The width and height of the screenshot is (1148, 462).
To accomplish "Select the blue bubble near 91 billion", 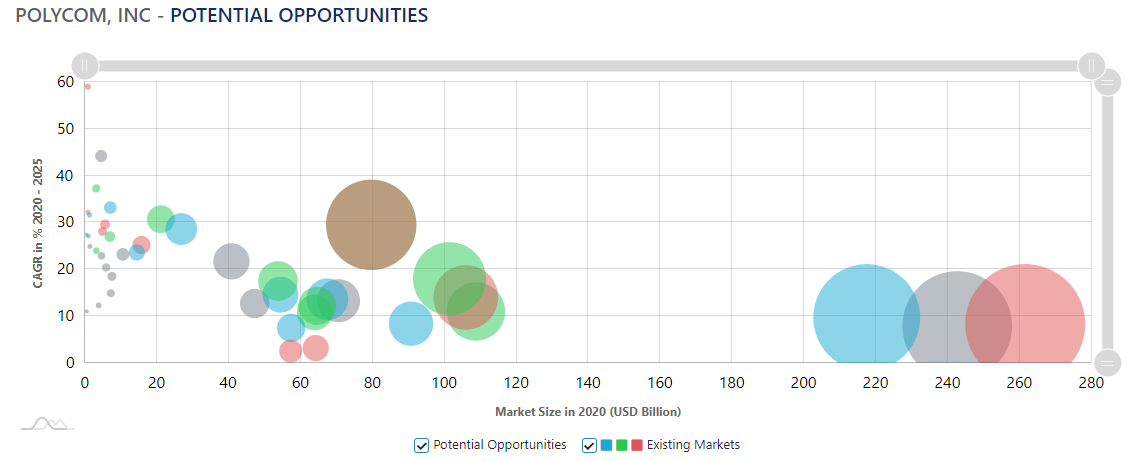I will (411, 323).
